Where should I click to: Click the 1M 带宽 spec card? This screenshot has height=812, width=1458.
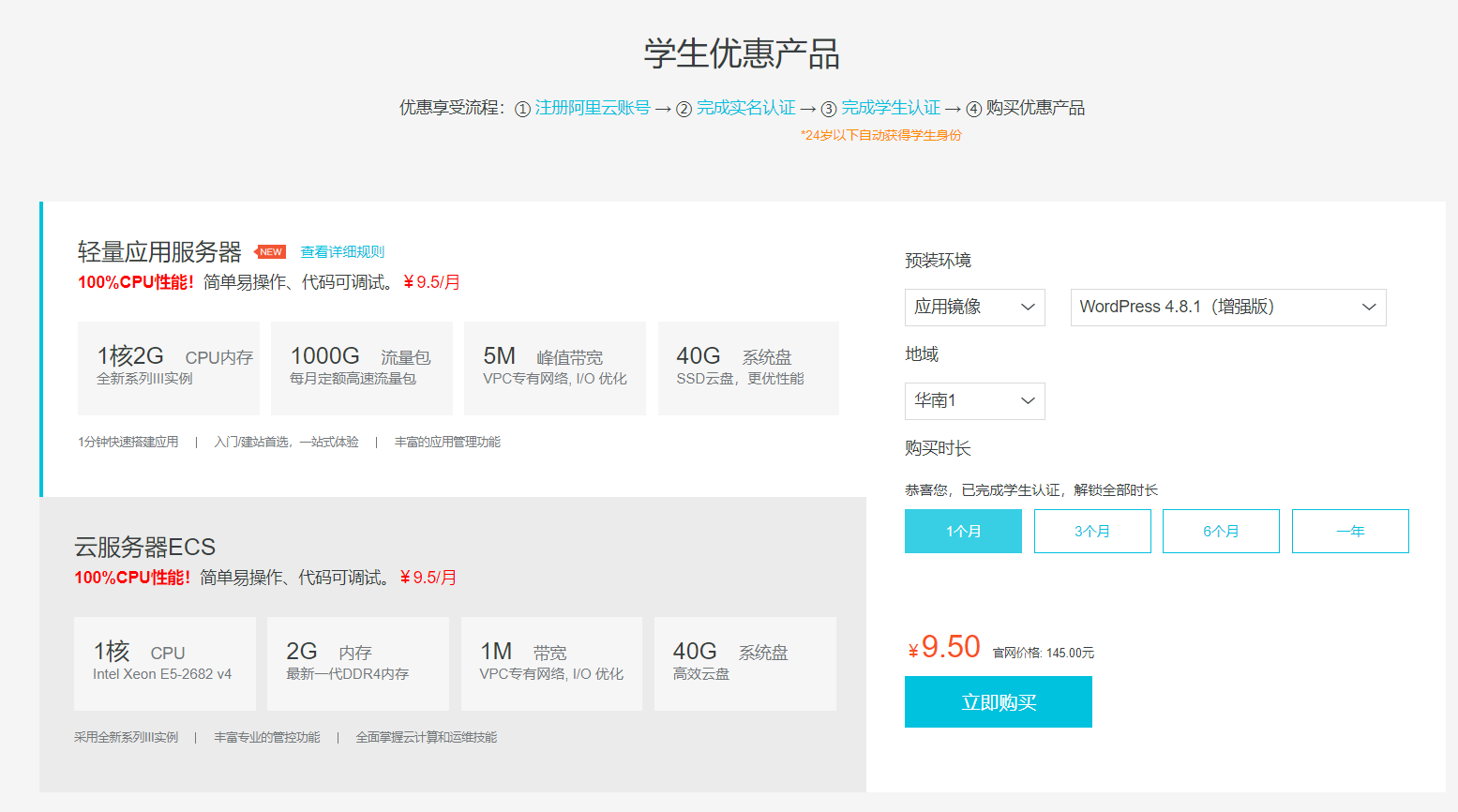[551, 664]
